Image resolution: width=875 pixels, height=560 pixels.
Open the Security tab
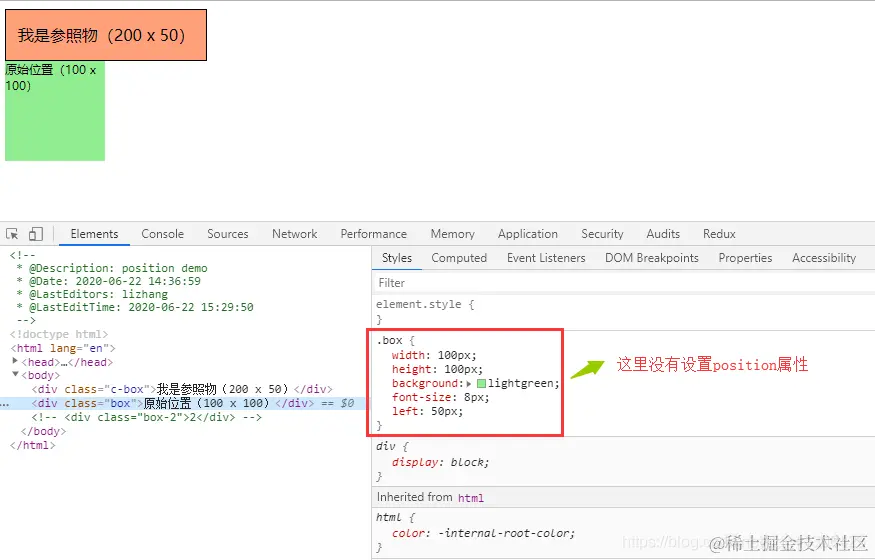pos(602,234)
